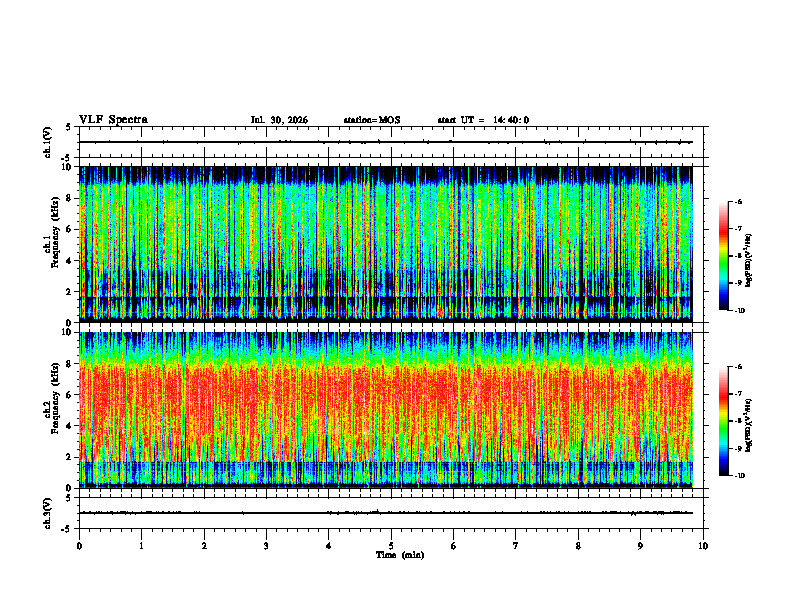Screen dimensions: 792x612
Task: Select the date "30, 2026" in the header
Action: [290, 120]
